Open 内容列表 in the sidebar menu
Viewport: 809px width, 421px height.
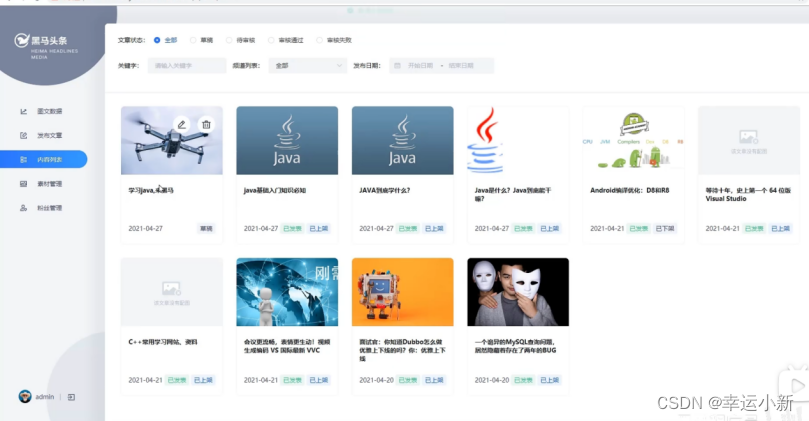44,159
